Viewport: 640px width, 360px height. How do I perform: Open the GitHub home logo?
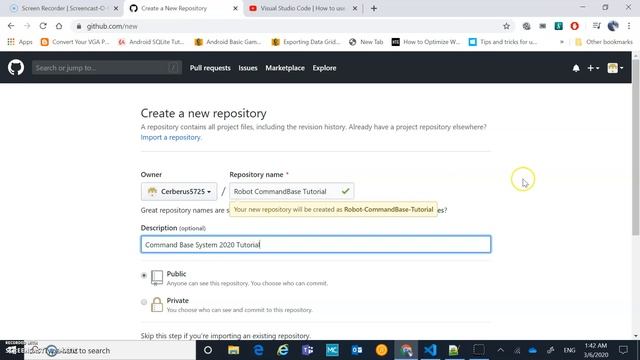click(16, 68)
